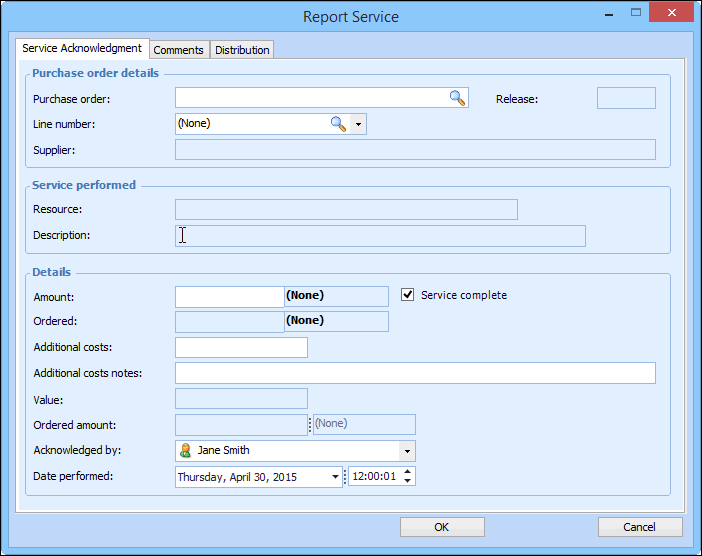This screenshot has height=556, width=702.
Task: Open the Acknowledged by dropdown list
Action: 406,451
